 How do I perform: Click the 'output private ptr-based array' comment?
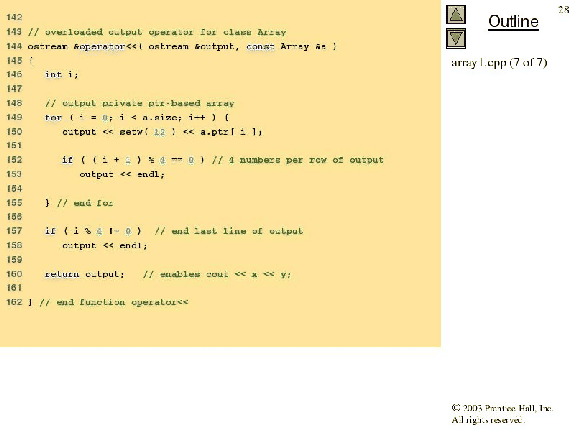pos(140,103)
